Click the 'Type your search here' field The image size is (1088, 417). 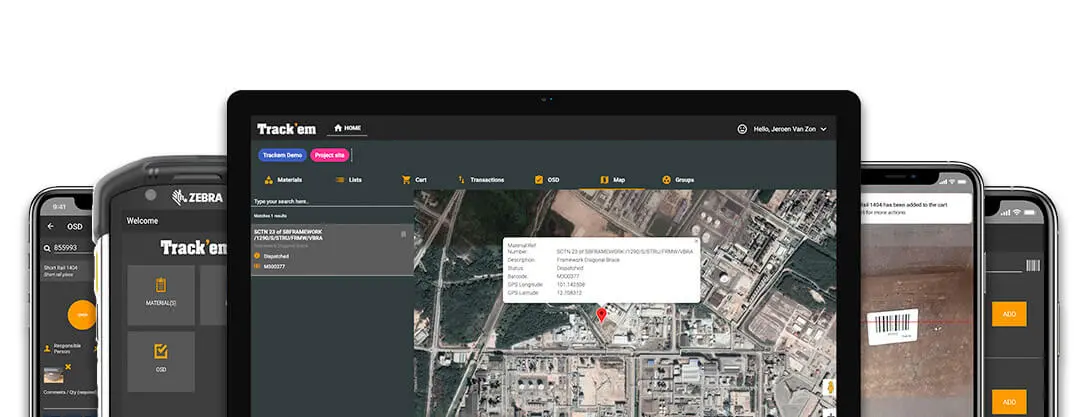coord(332,201)
